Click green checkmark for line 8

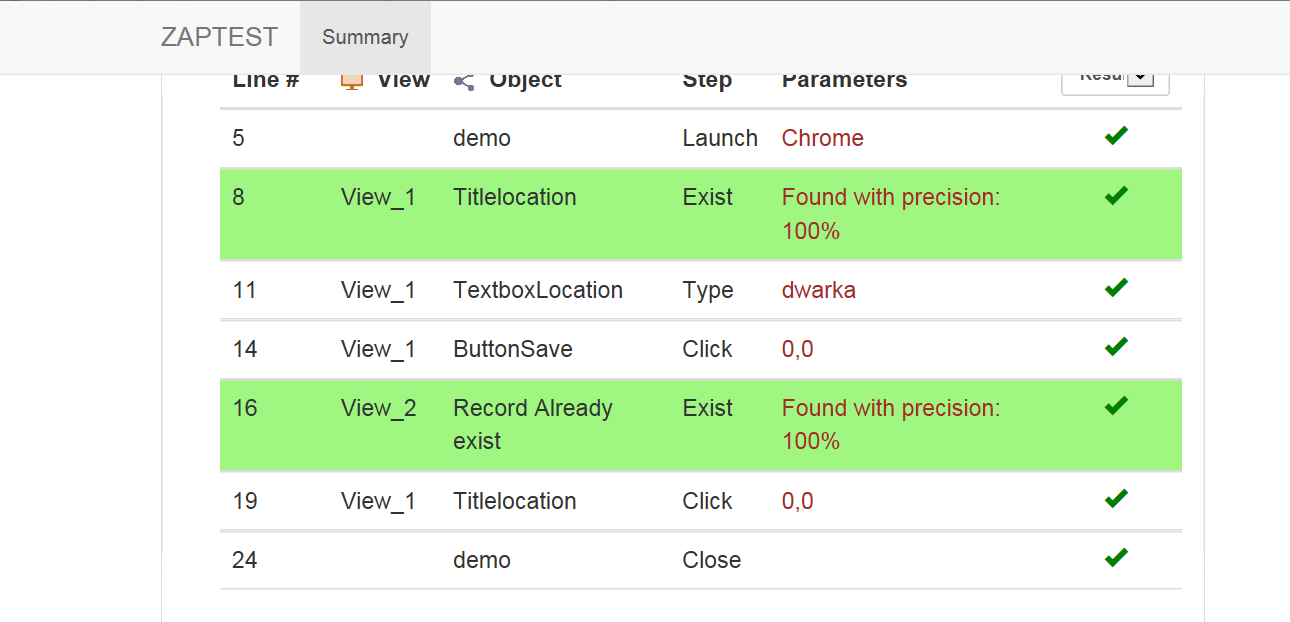click(x=1116, y=195)
